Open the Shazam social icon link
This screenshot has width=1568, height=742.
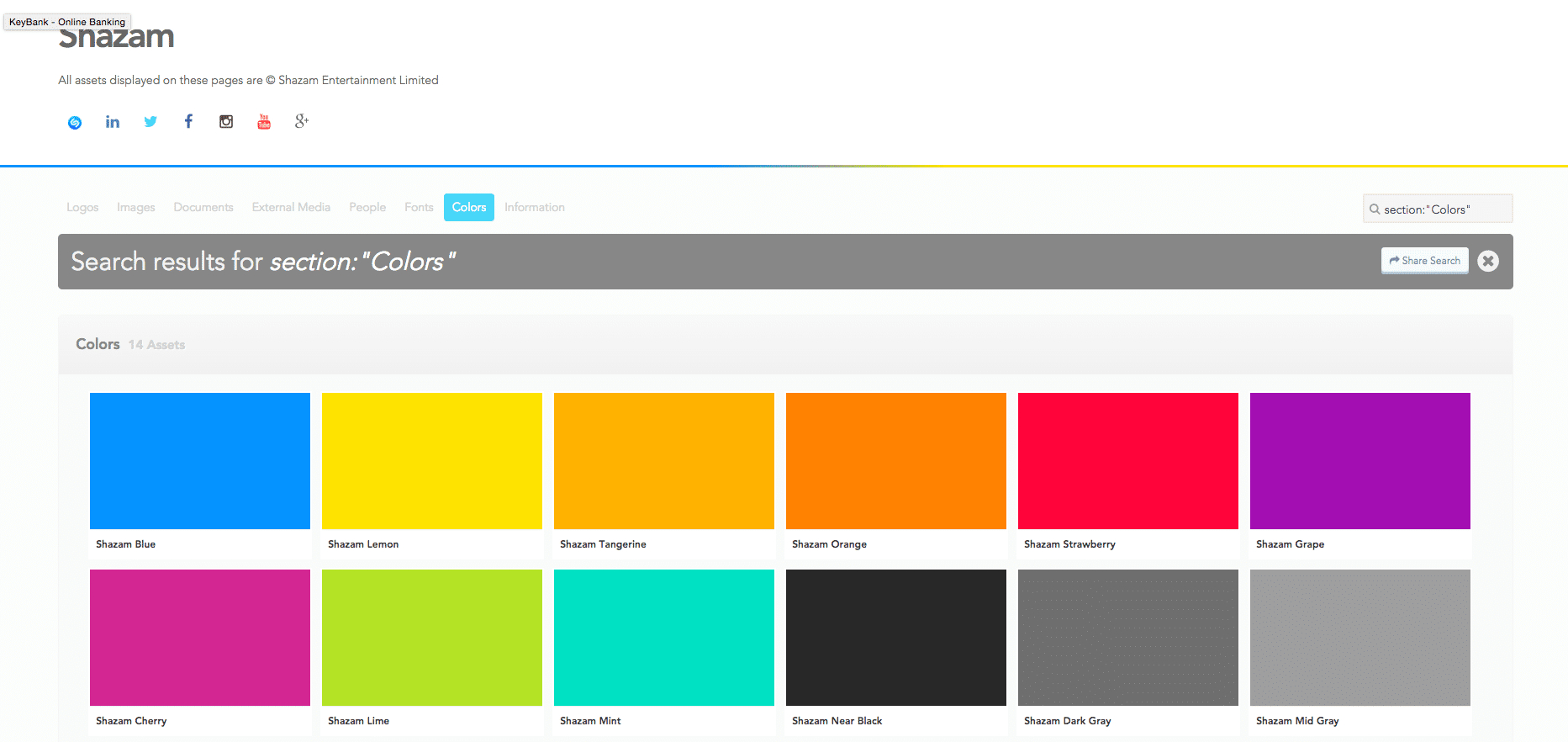(x=75, y=122)
